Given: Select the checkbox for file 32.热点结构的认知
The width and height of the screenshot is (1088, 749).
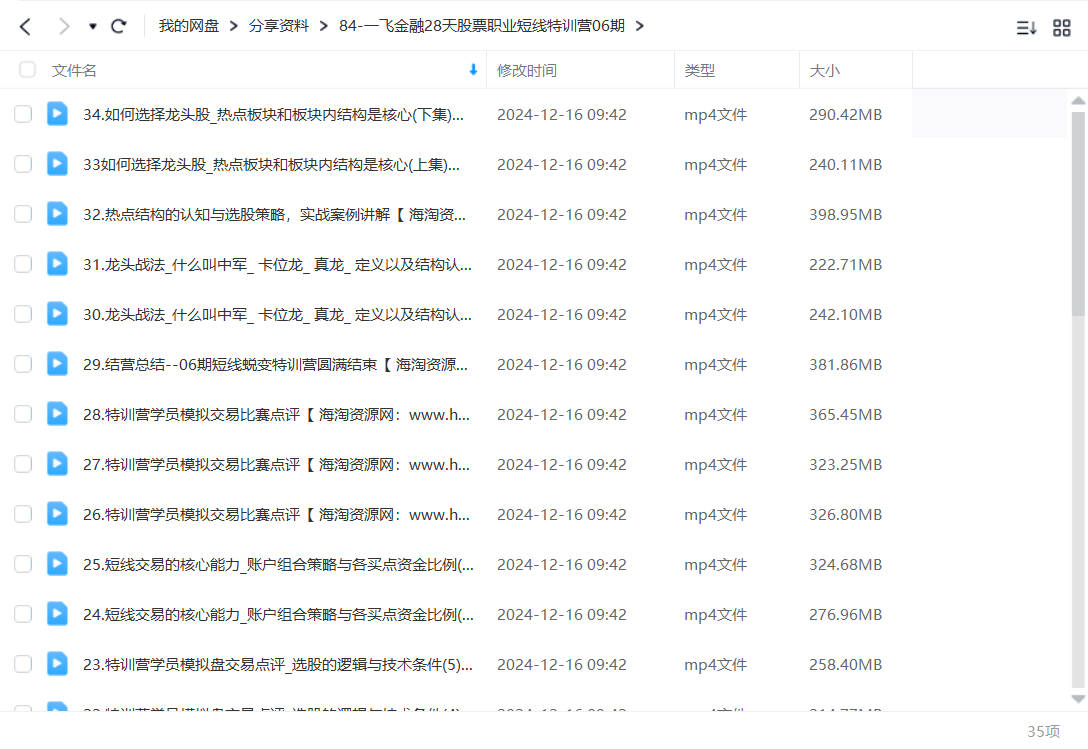Looking at the screenshot, I should (23, 214).
